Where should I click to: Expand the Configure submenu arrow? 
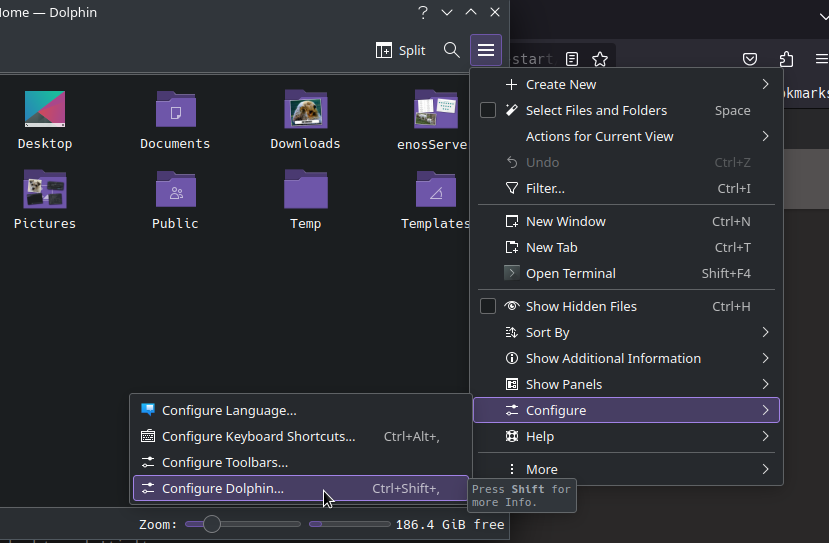click(765, 410)
